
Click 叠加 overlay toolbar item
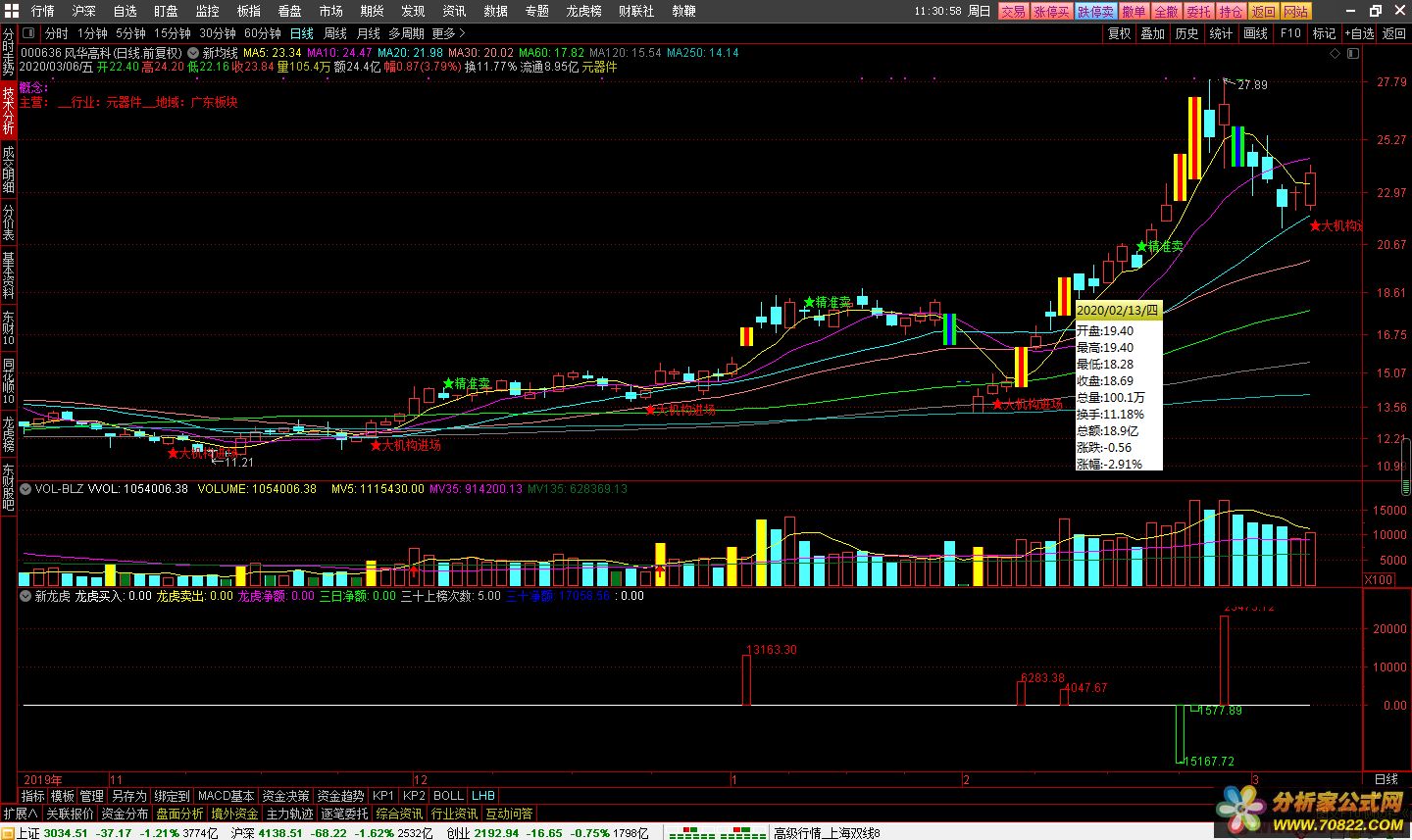coord(1153,33)
